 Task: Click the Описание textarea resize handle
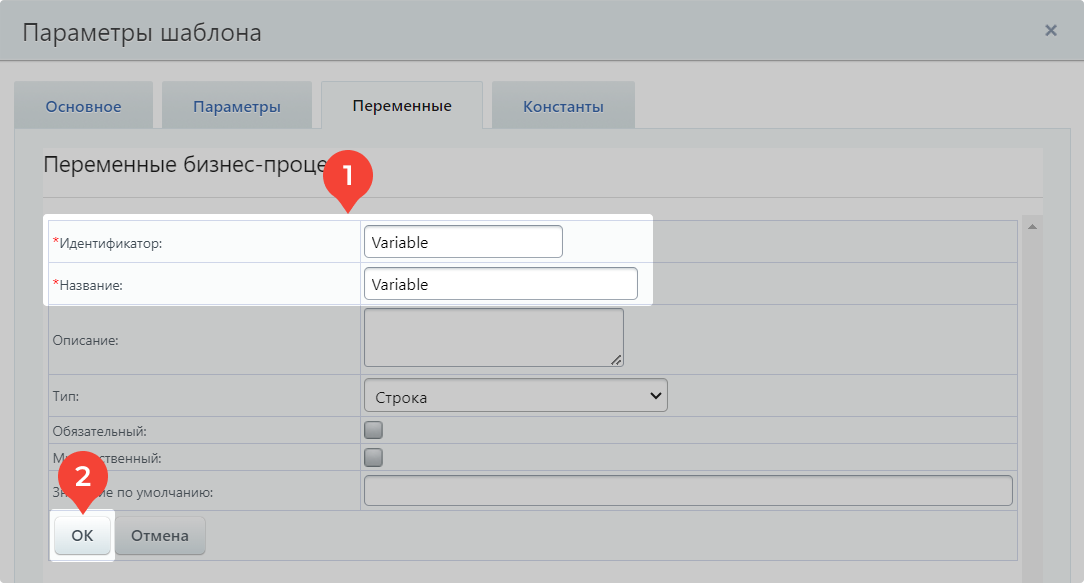click(x=617, y=360)
